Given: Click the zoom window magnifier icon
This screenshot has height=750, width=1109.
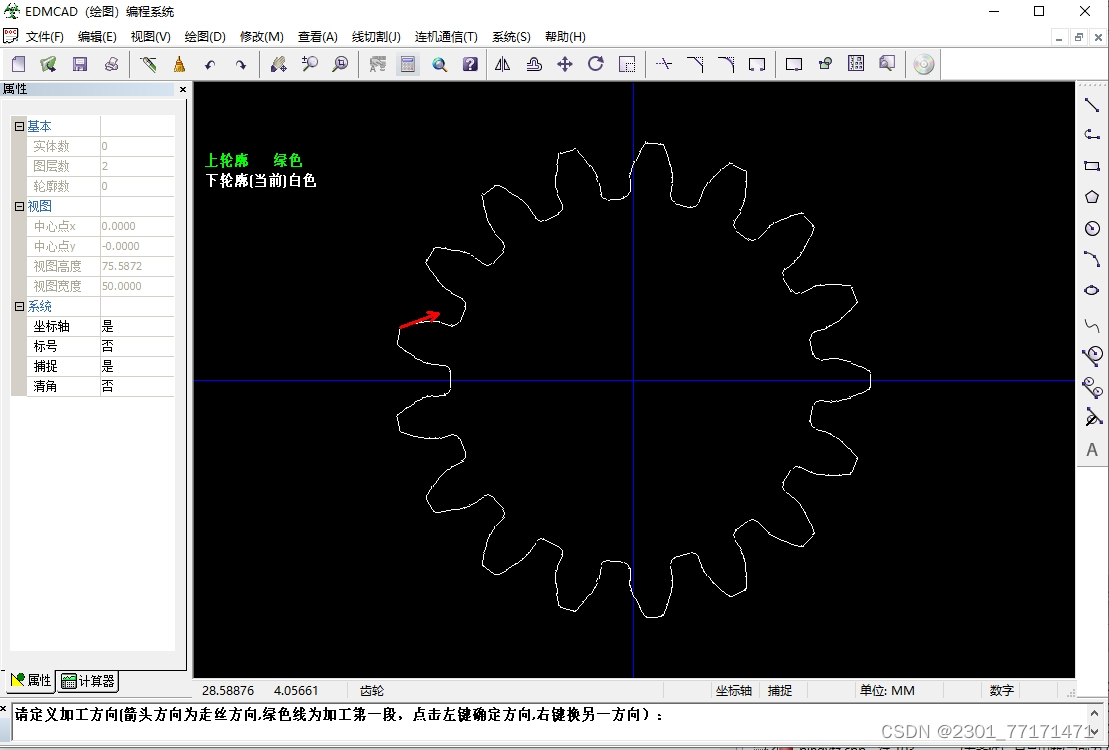Looking at the screenshot, I should tap(340, 64).
